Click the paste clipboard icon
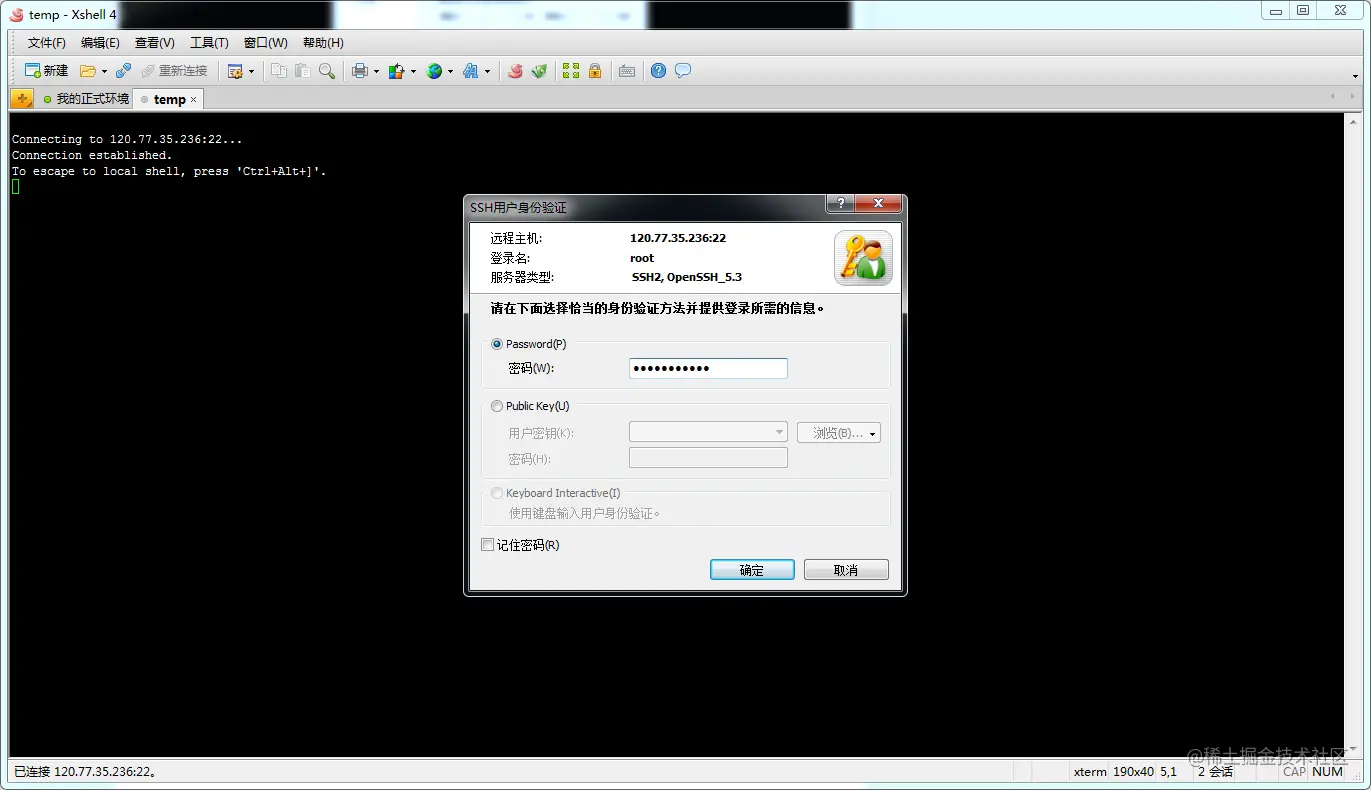The width and height of the screenshot is (1371, 790). (x=302, y=71)
